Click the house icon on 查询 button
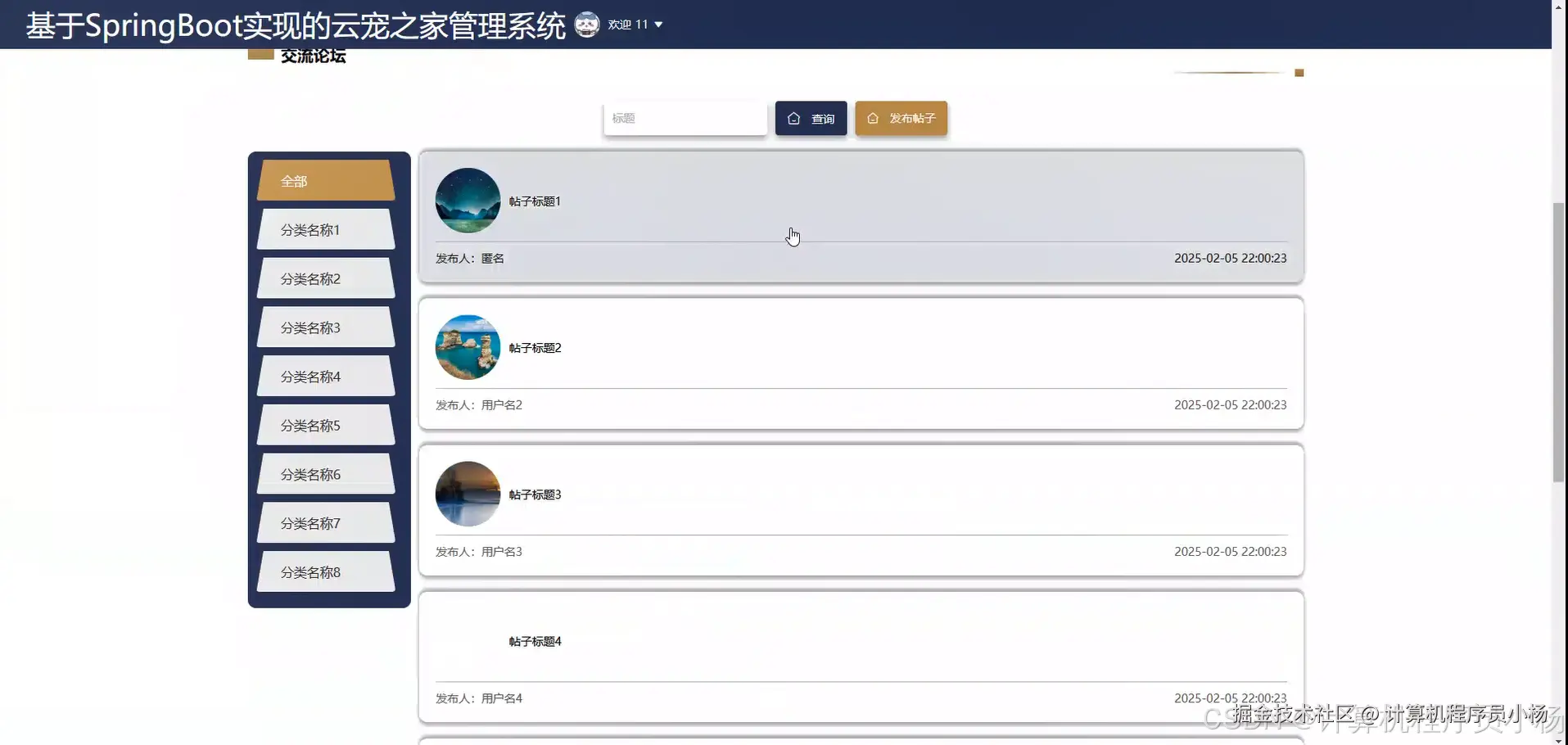The width and height of the screenshot is (1568, 745). click(x=794, y=118)
